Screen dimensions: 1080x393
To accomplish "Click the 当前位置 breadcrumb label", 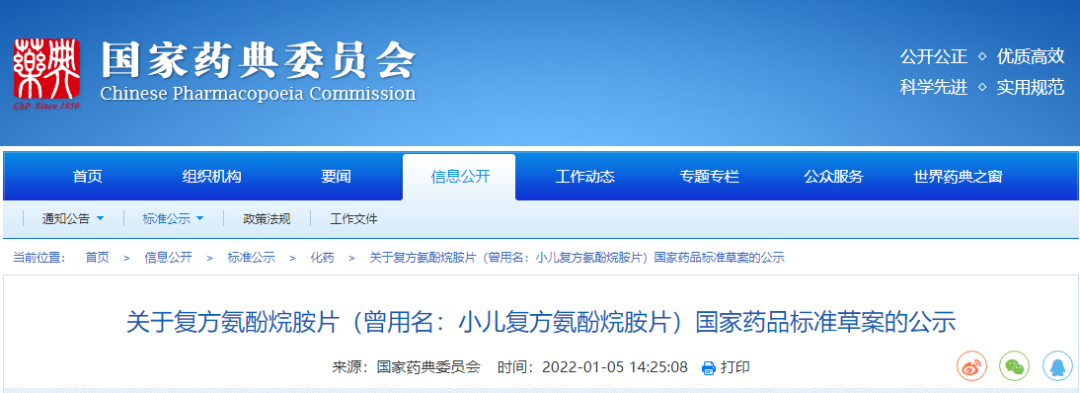I will tap(39, 257).
